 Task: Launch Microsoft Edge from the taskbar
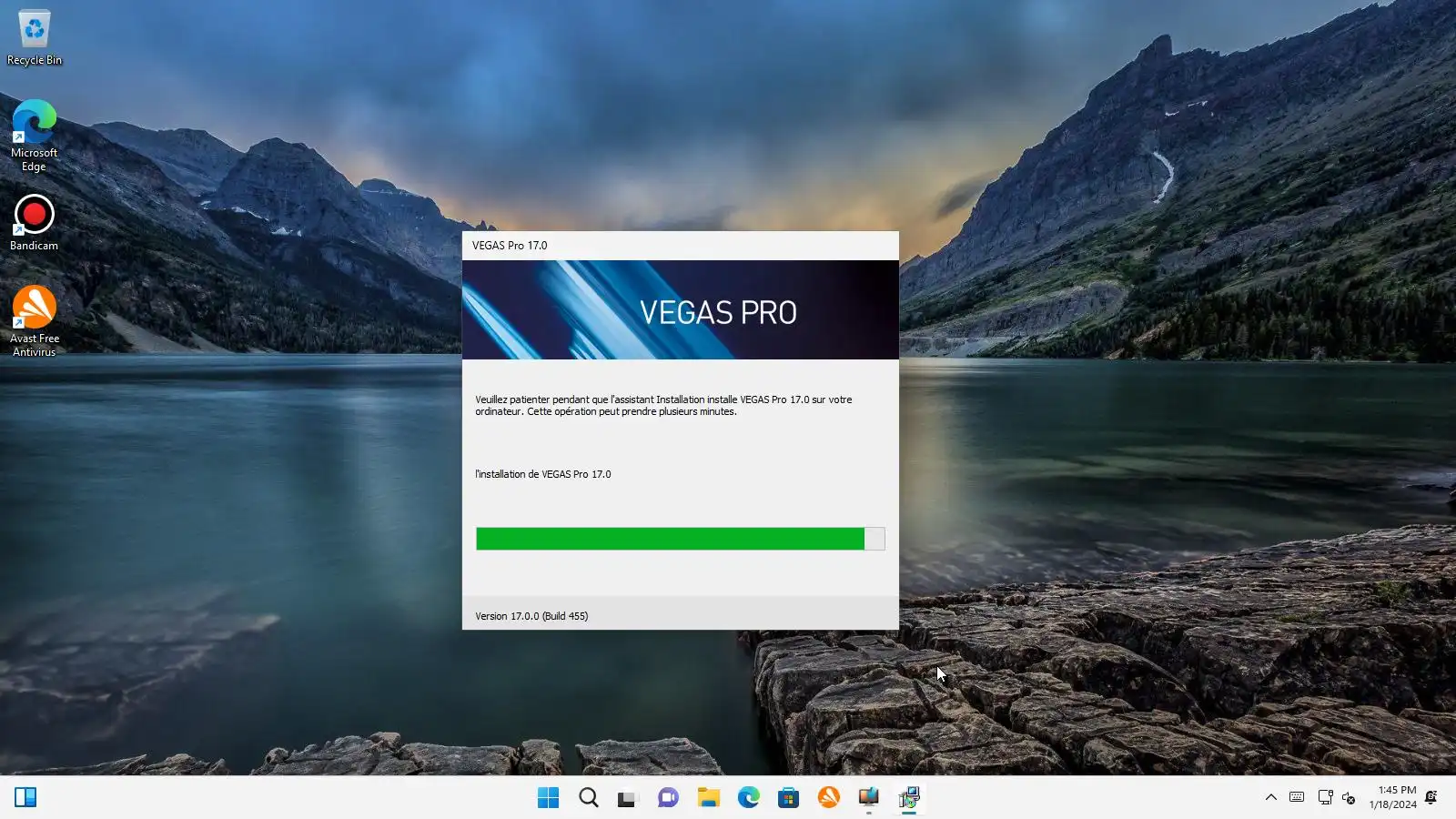click(x=749, y=798)
